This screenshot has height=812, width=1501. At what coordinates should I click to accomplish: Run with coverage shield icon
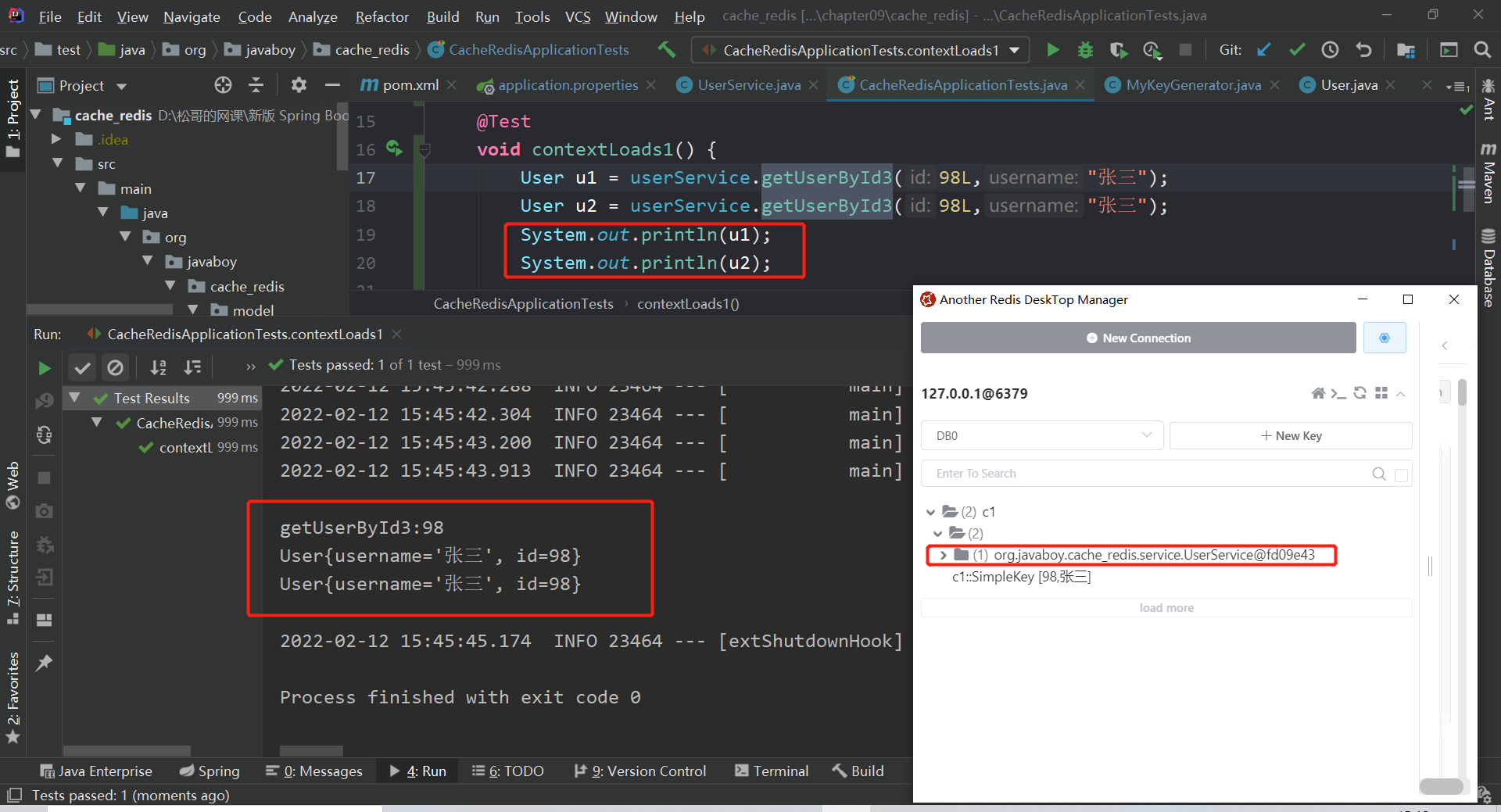pyautogui.click(x=1119, y=50)
